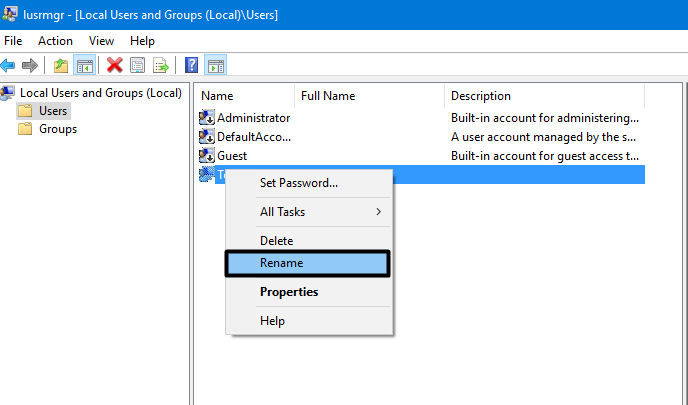Toggle Show/Hide Console Tree icon
The width and height of the screenshot is (688, 405).
[x=85, y=66]
